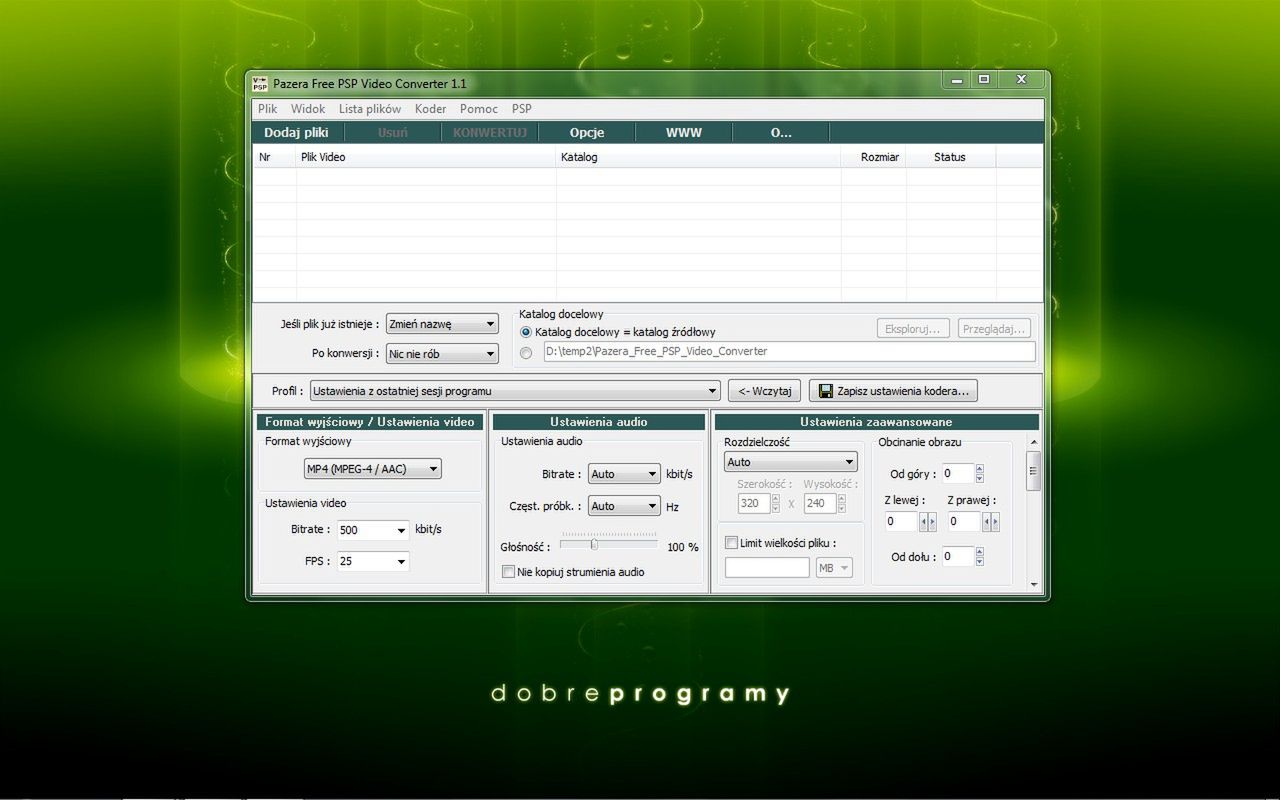Screen dimensions: 1280x800
Task: Click the Szerokość width field
Action: point(753,504)
